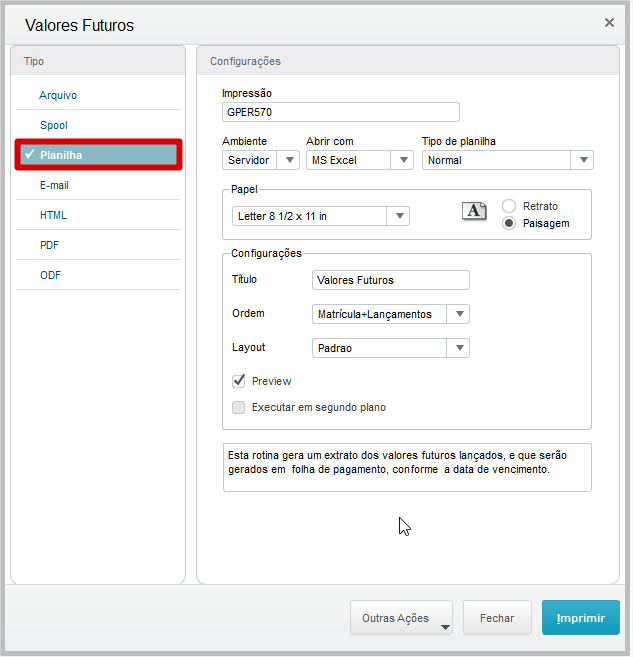
Task: Click the Impressão GPER570 input field
Action: [x=341, y=112]
